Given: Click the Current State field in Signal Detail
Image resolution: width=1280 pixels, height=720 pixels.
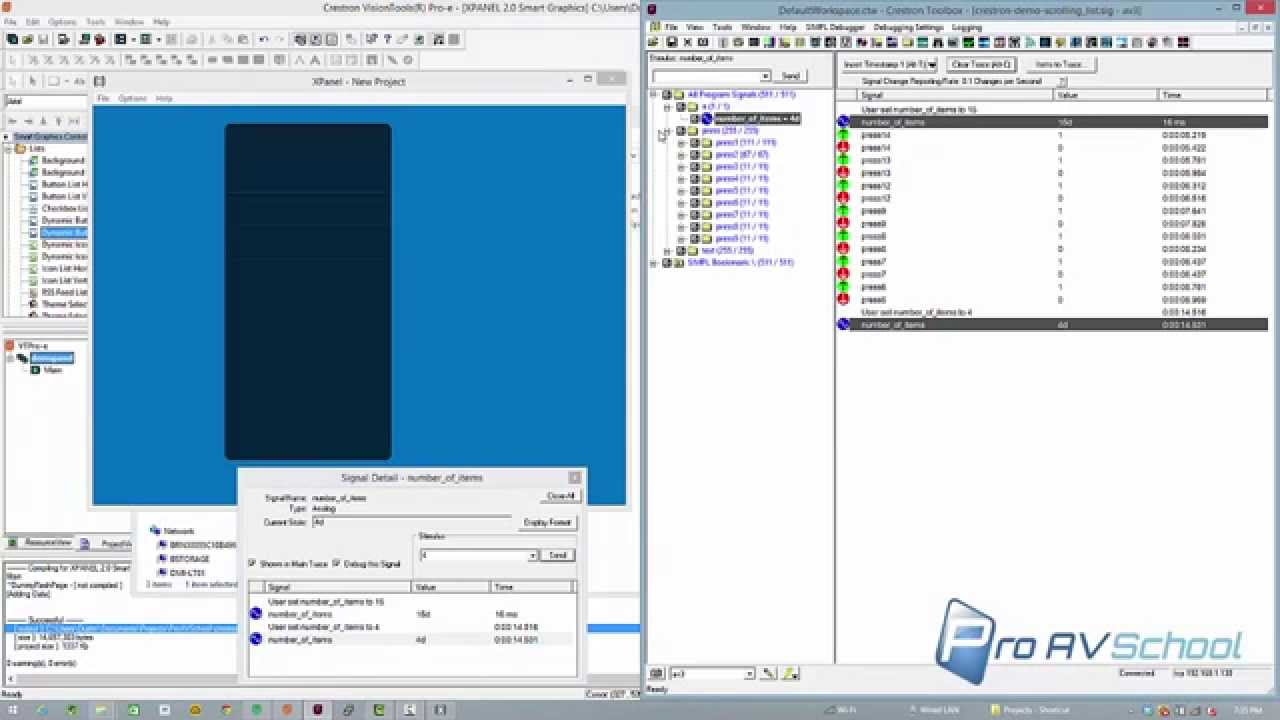Looking at the screenshot, I should (x=410, y=522).
